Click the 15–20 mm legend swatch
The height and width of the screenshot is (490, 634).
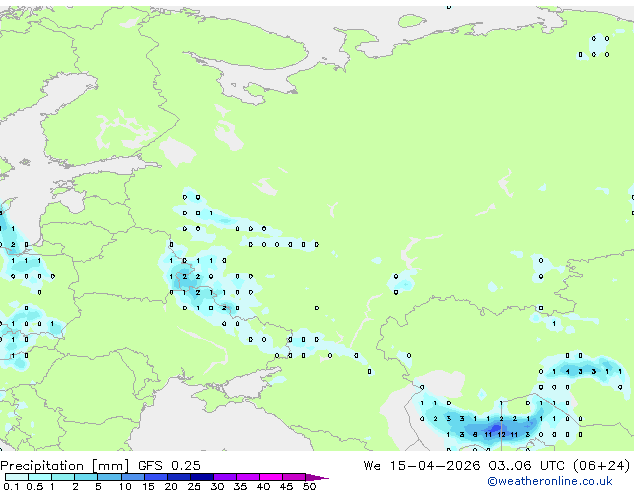coord(156,477)
